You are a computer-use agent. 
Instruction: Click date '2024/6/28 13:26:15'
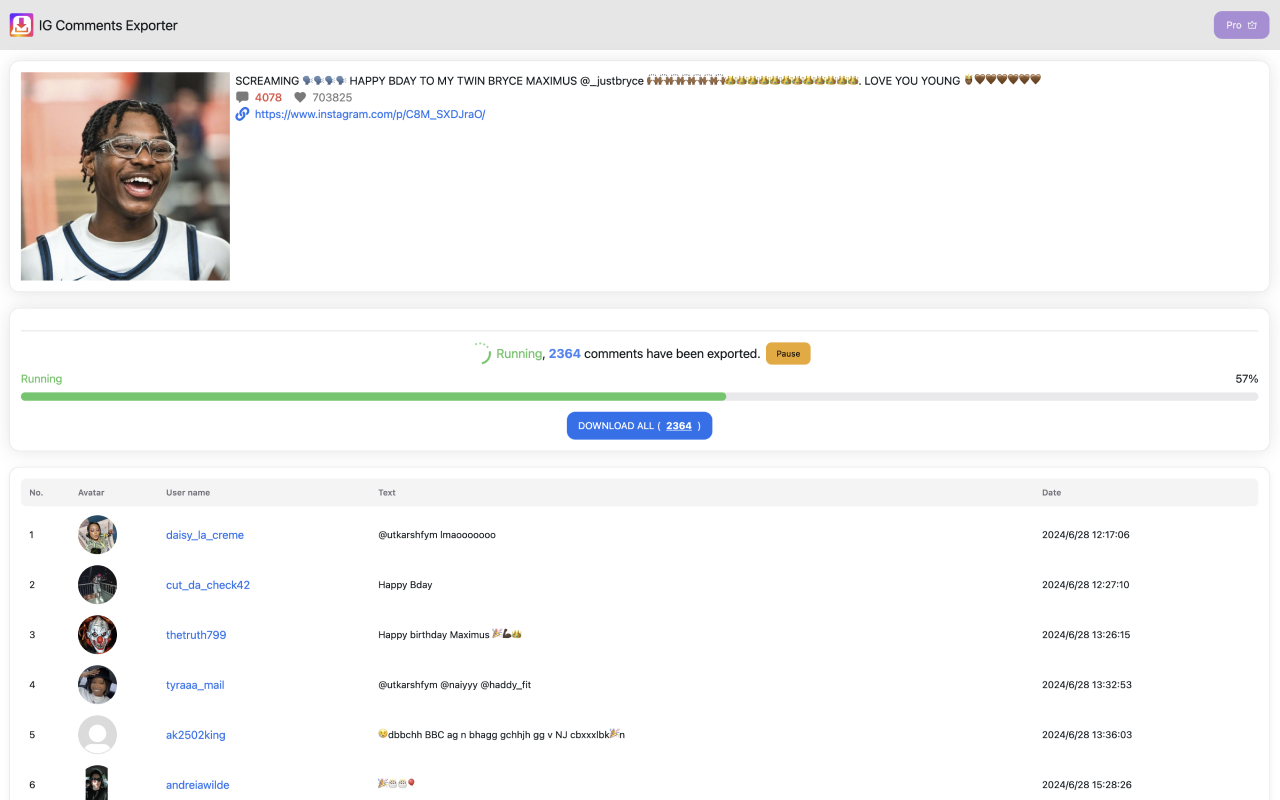click(1086, 635)
